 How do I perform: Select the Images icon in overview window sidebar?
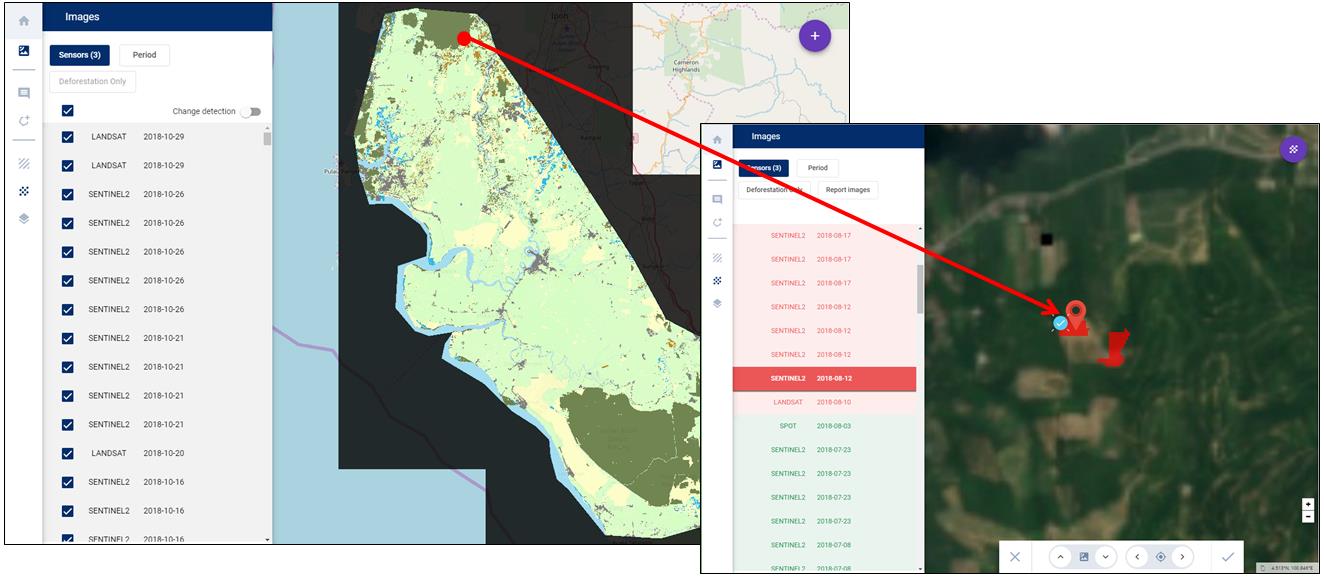click(24, 51)
